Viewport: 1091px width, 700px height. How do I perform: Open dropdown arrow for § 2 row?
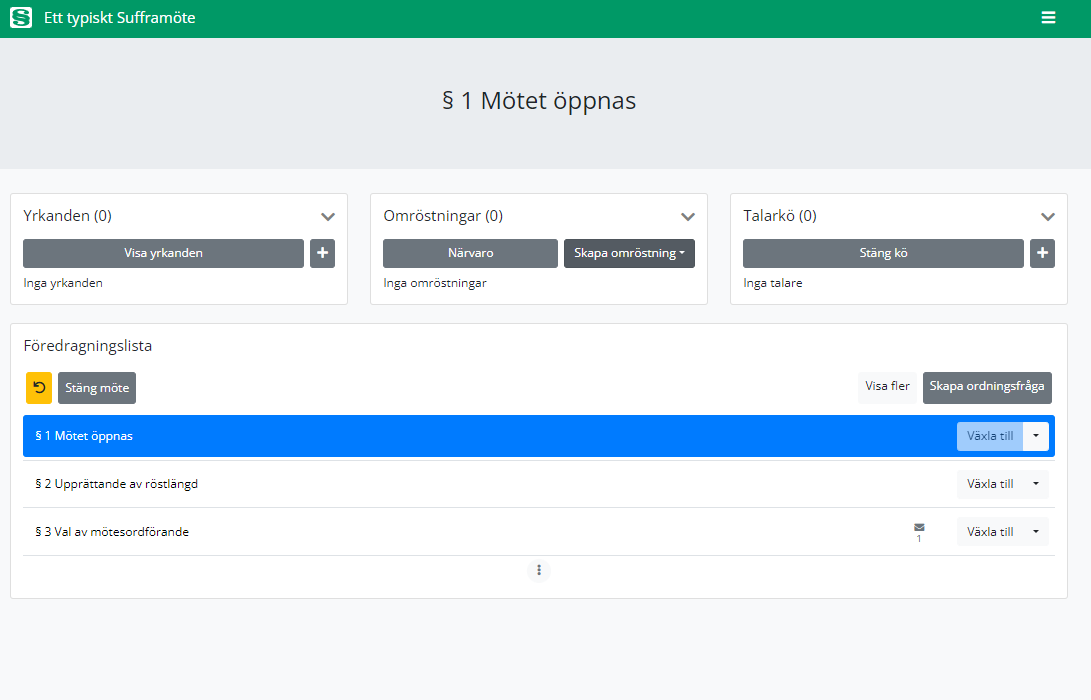click(x=1036, y=484)
